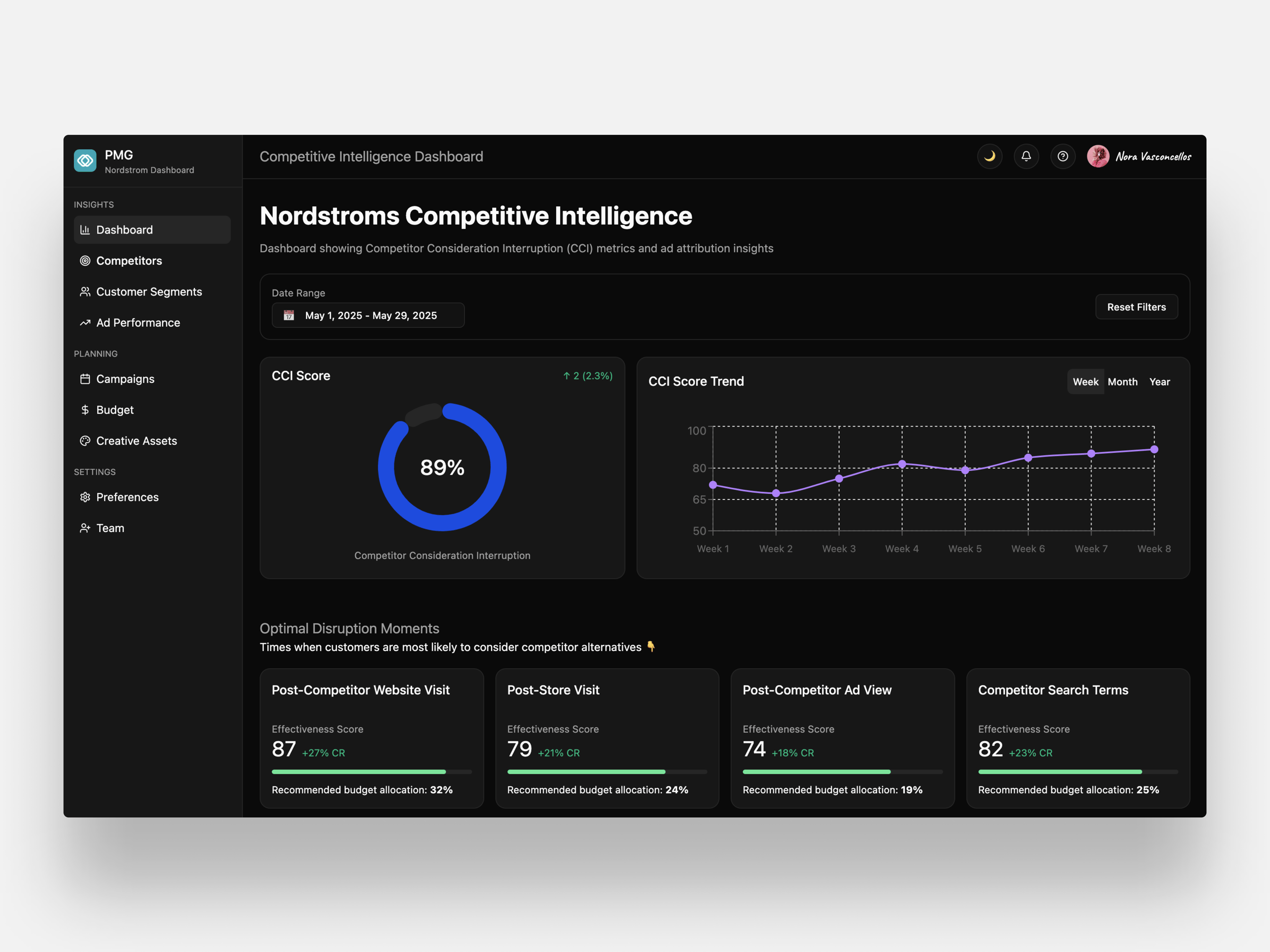Open the Team settings page
This screenshot has height=952, width=1270.
point(152,528)
